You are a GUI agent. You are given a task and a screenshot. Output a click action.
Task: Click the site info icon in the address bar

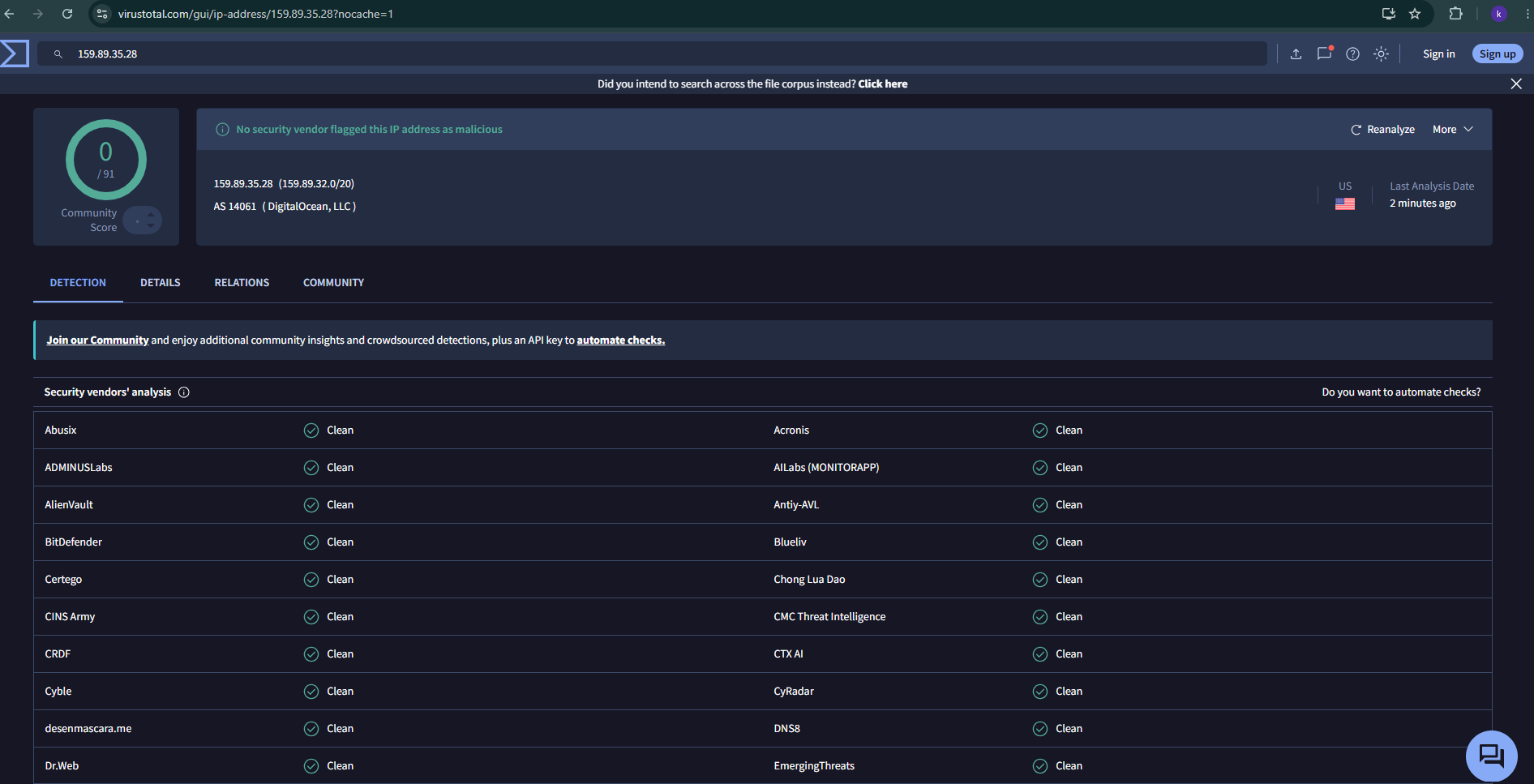tap(102, 14)
